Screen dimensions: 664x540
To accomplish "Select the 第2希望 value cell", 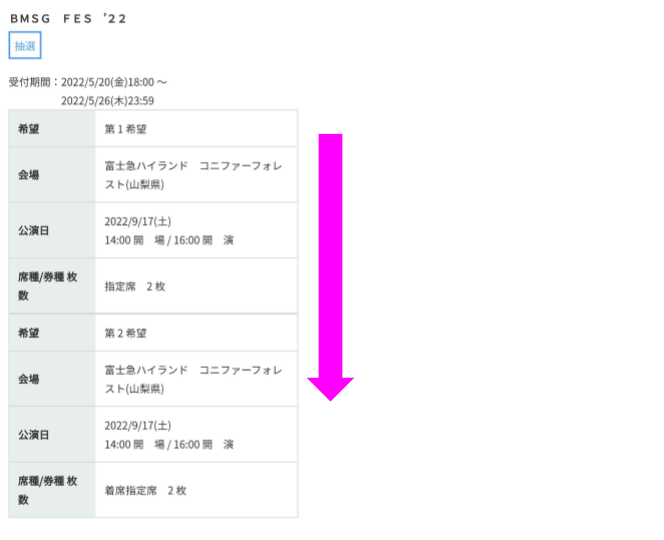I will point(196,333).
